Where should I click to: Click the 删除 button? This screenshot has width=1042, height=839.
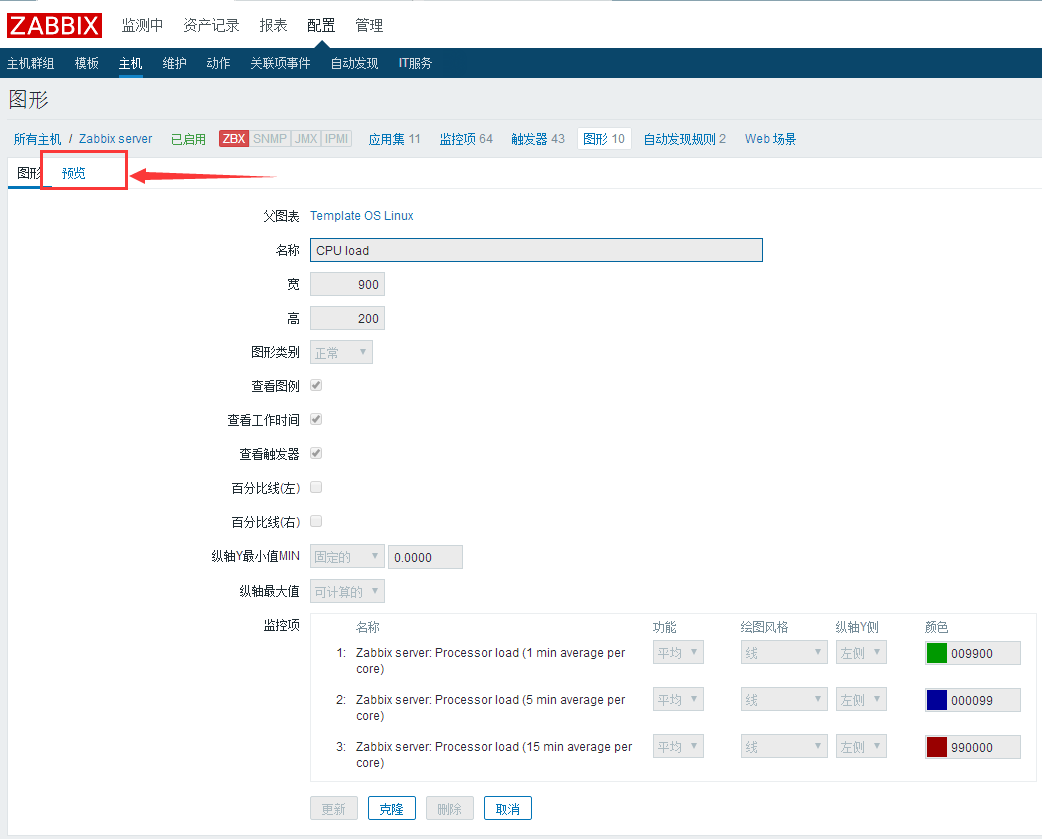[x=449, y=808]
